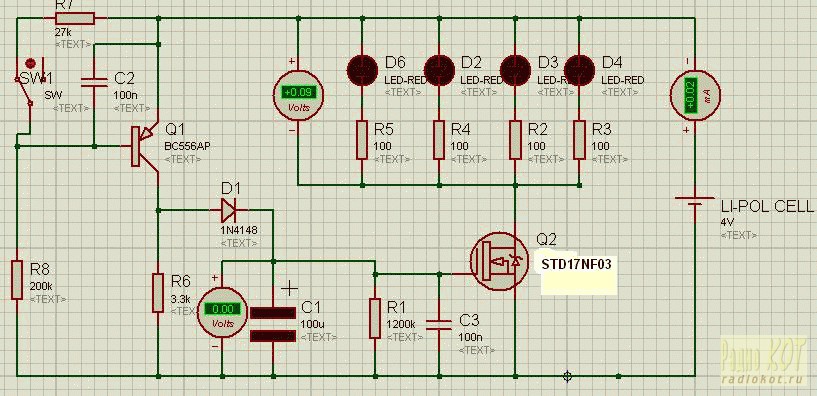Click the C3 100n capacitor

coord(439,325)
